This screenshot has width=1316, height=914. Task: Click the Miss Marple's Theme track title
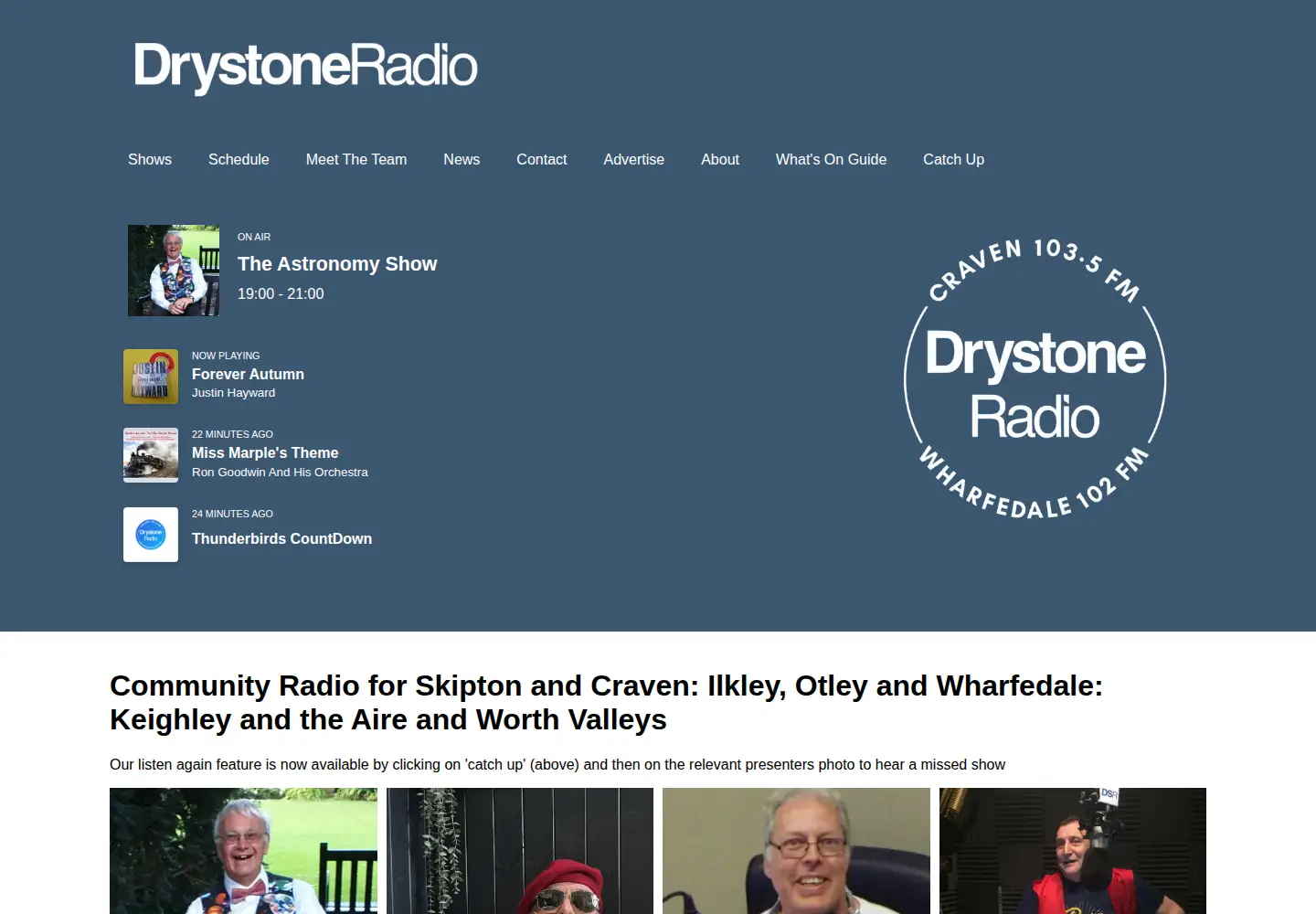click(265, 452)
